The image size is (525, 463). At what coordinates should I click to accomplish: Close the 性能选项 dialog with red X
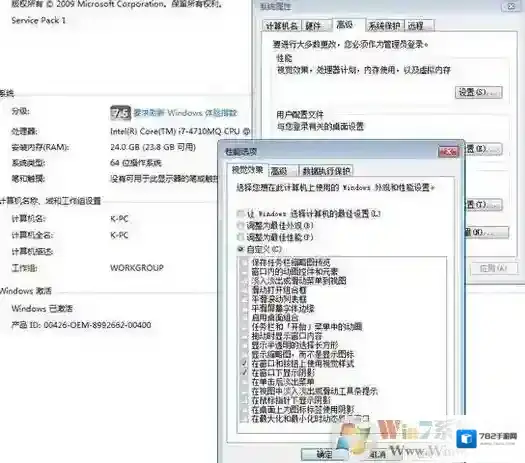tap(448, 152)
